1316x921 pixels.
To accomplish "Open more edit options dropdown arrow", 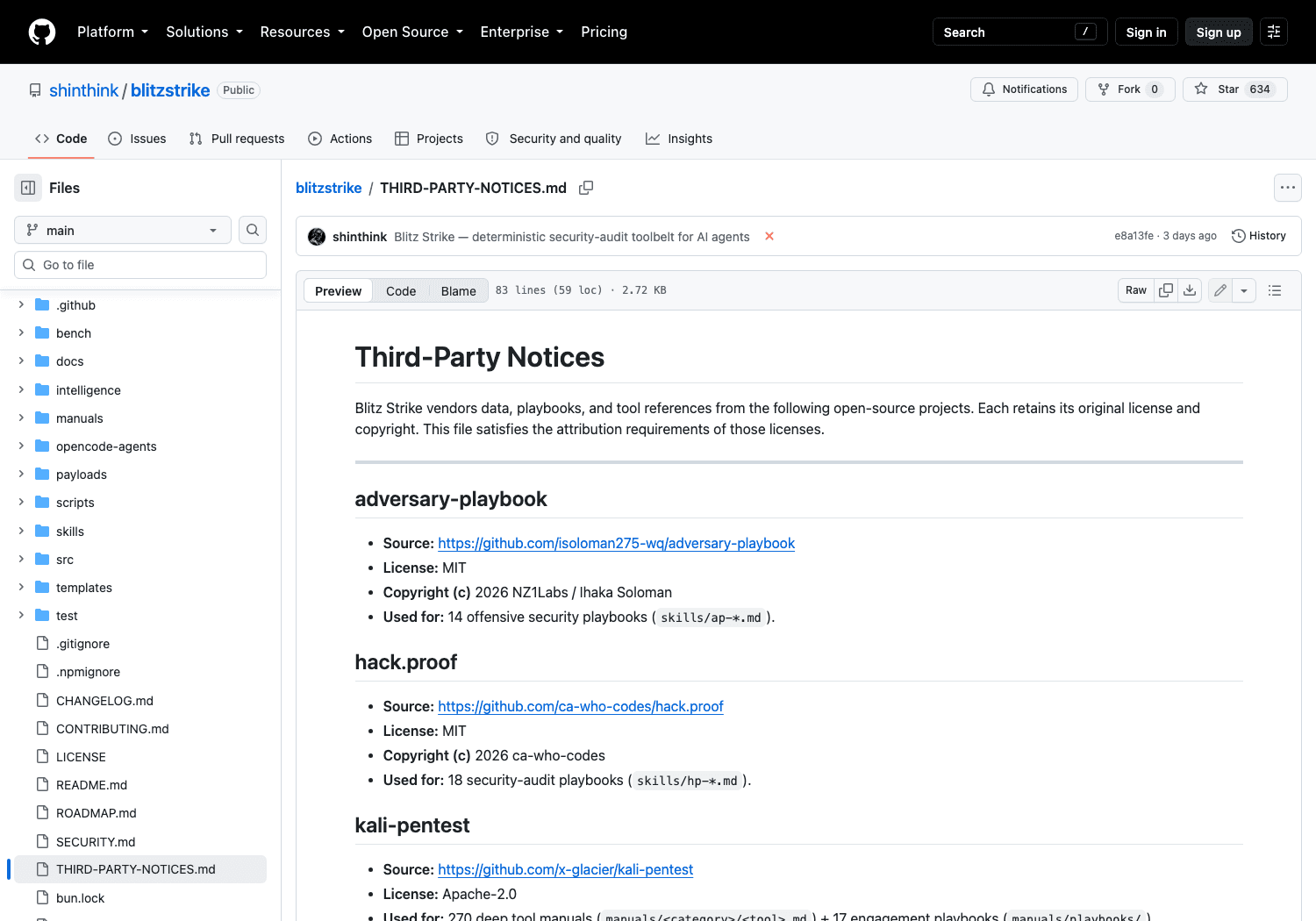I will [x=1244, y=290].
